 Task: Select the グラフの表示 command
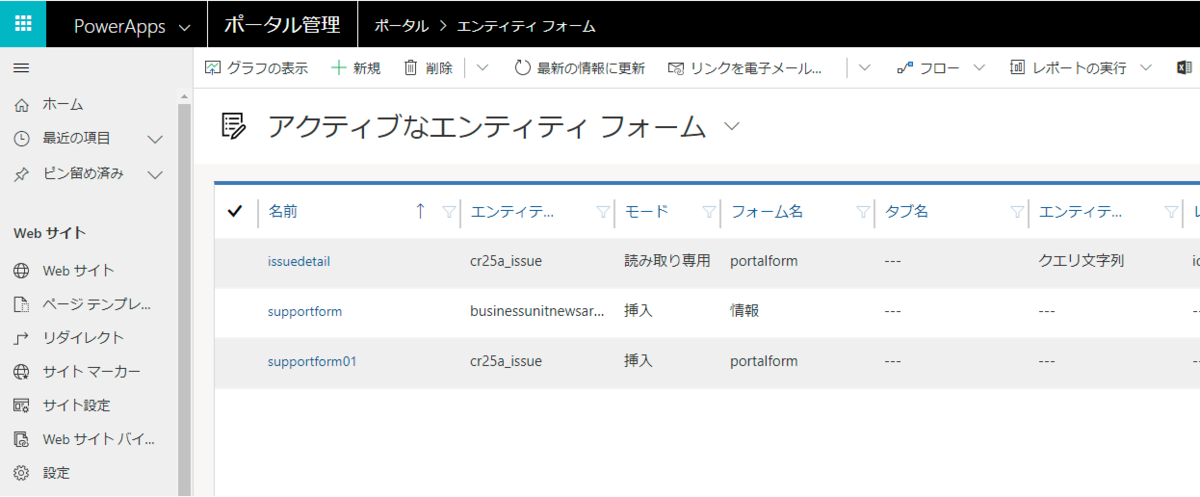(x=256, y=68)
